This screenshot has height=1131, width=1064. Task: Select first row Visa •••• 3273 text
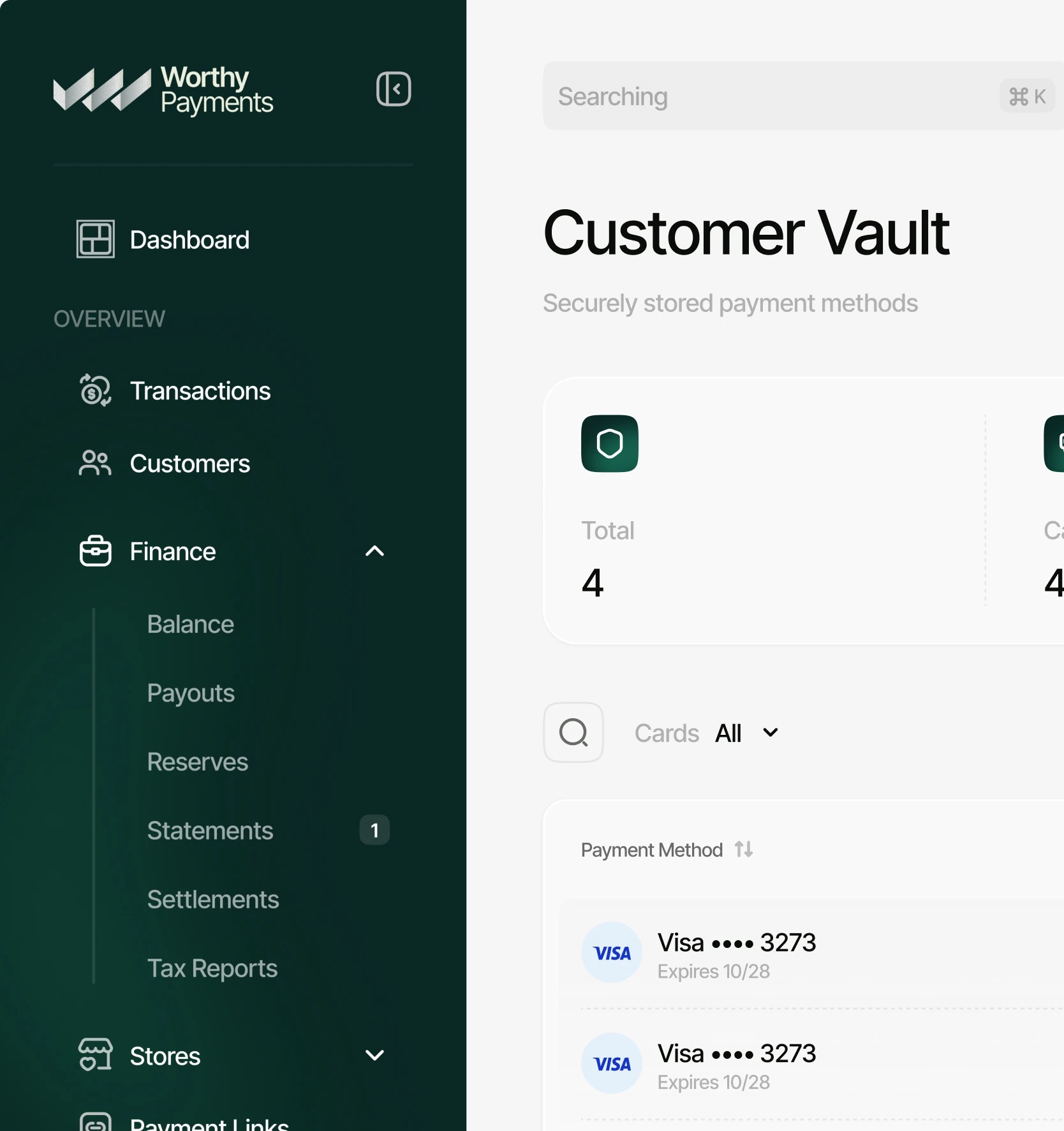(737, 942)
